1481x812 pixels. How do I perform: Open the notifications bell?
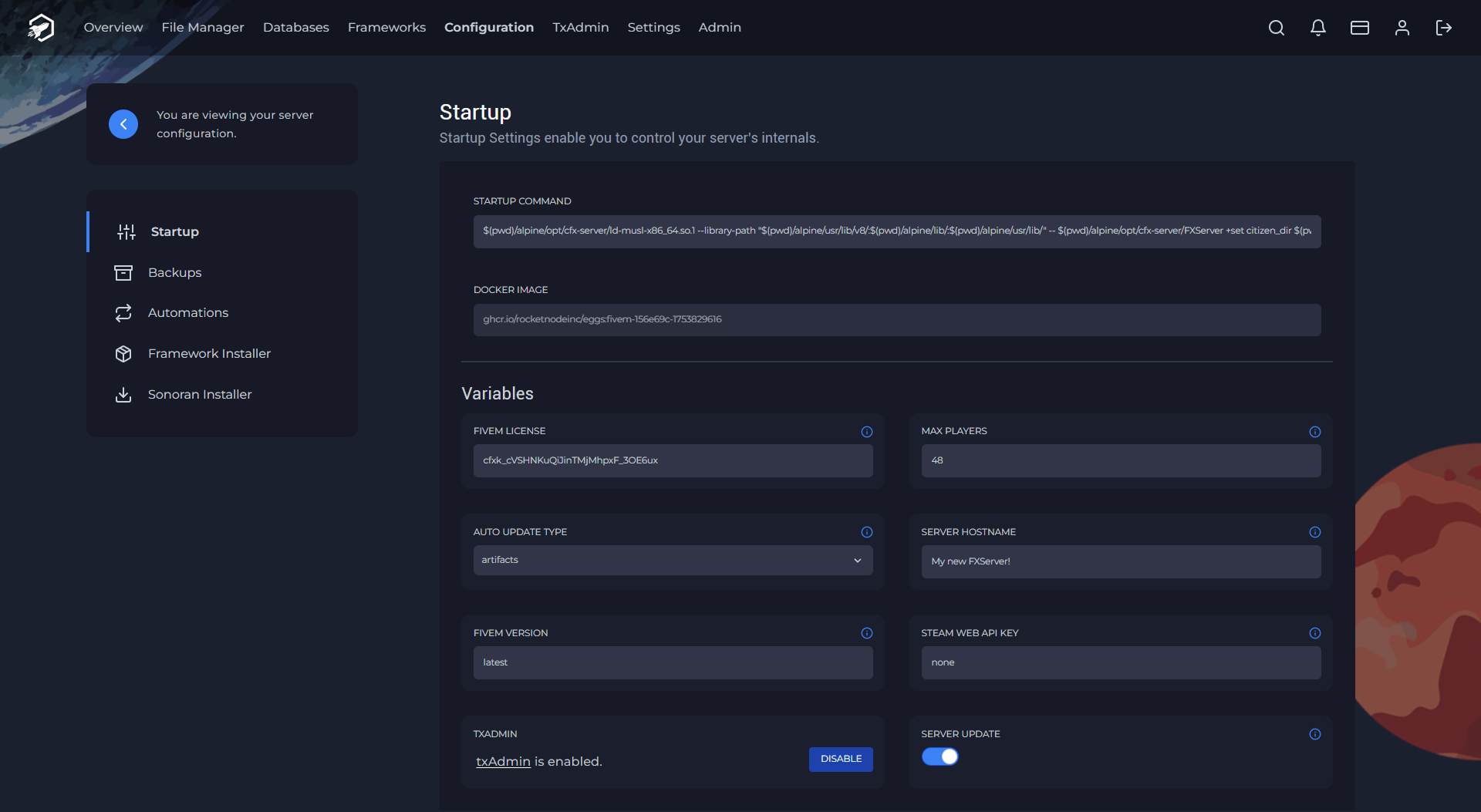[1318, 28]
